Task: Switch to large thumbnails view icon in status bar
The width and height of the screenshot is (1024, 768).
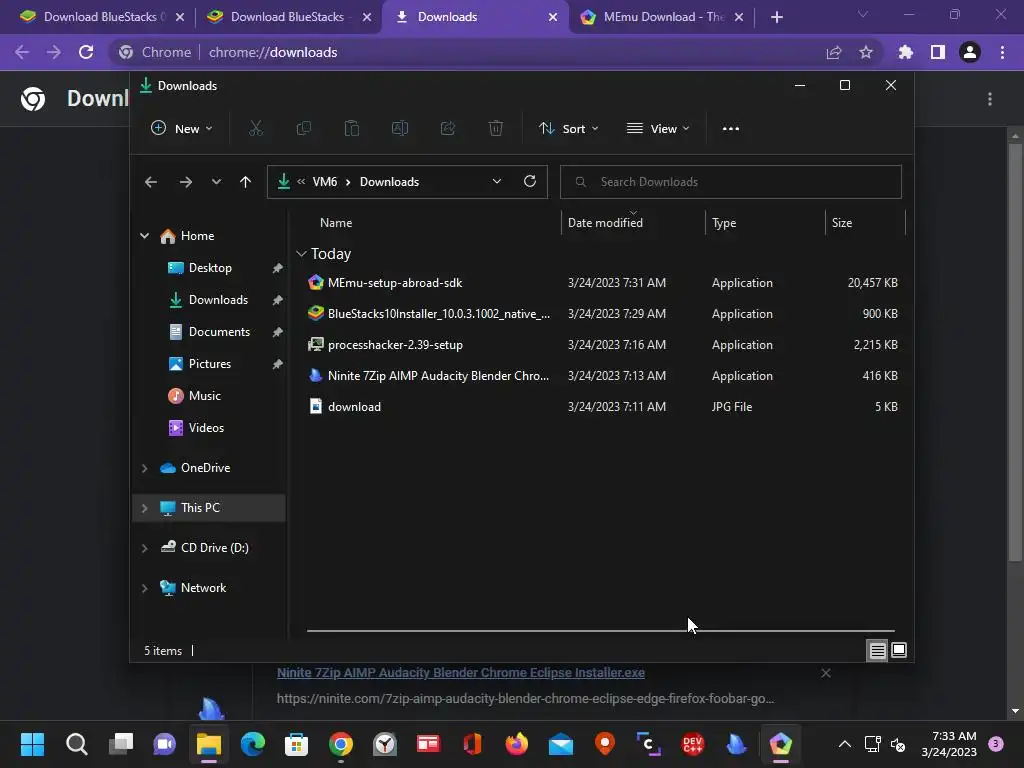Action: pyautogui.click(x=899, y=650)
